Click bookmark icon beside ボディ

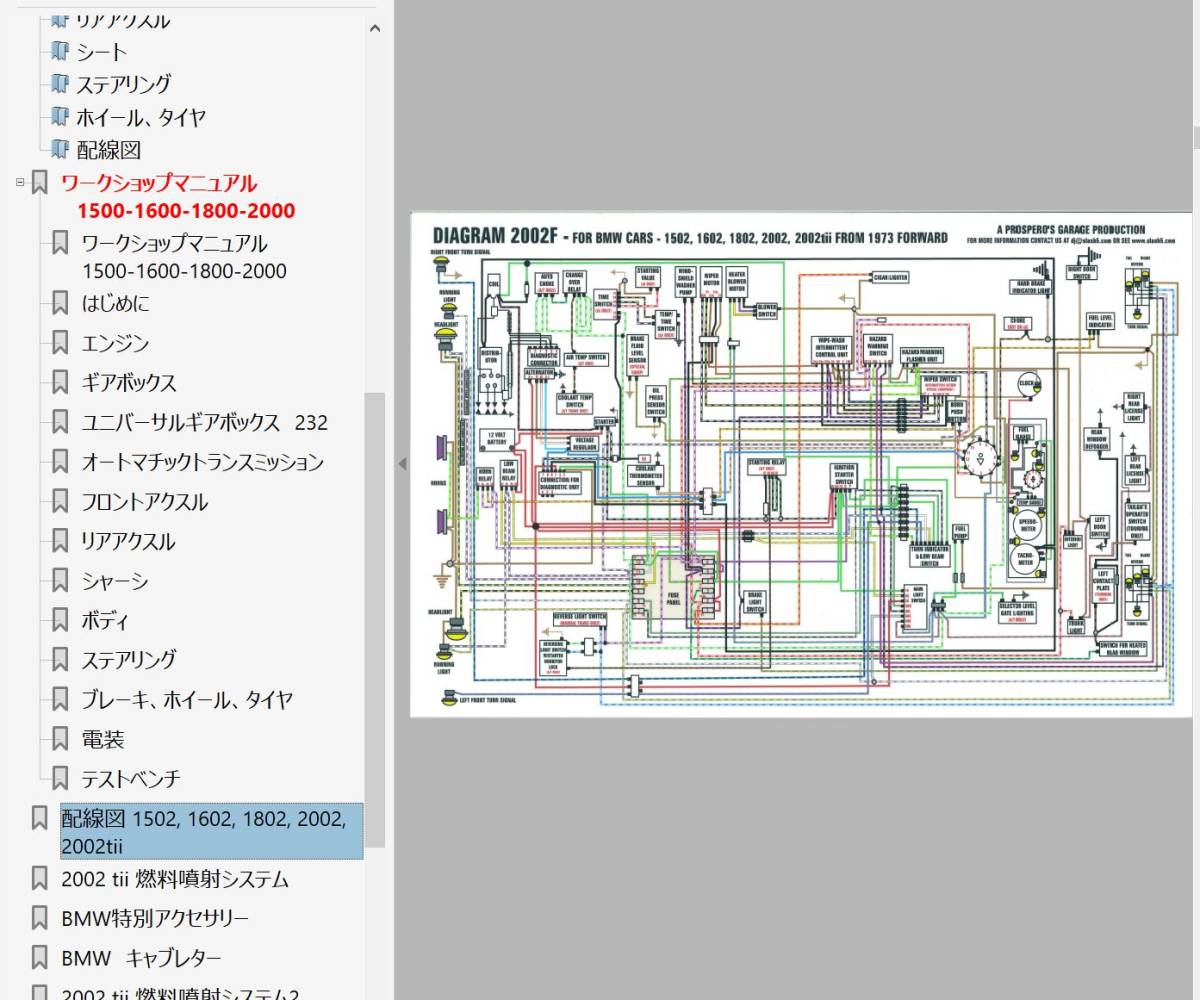pyautogui.click(x=60, y=621)
